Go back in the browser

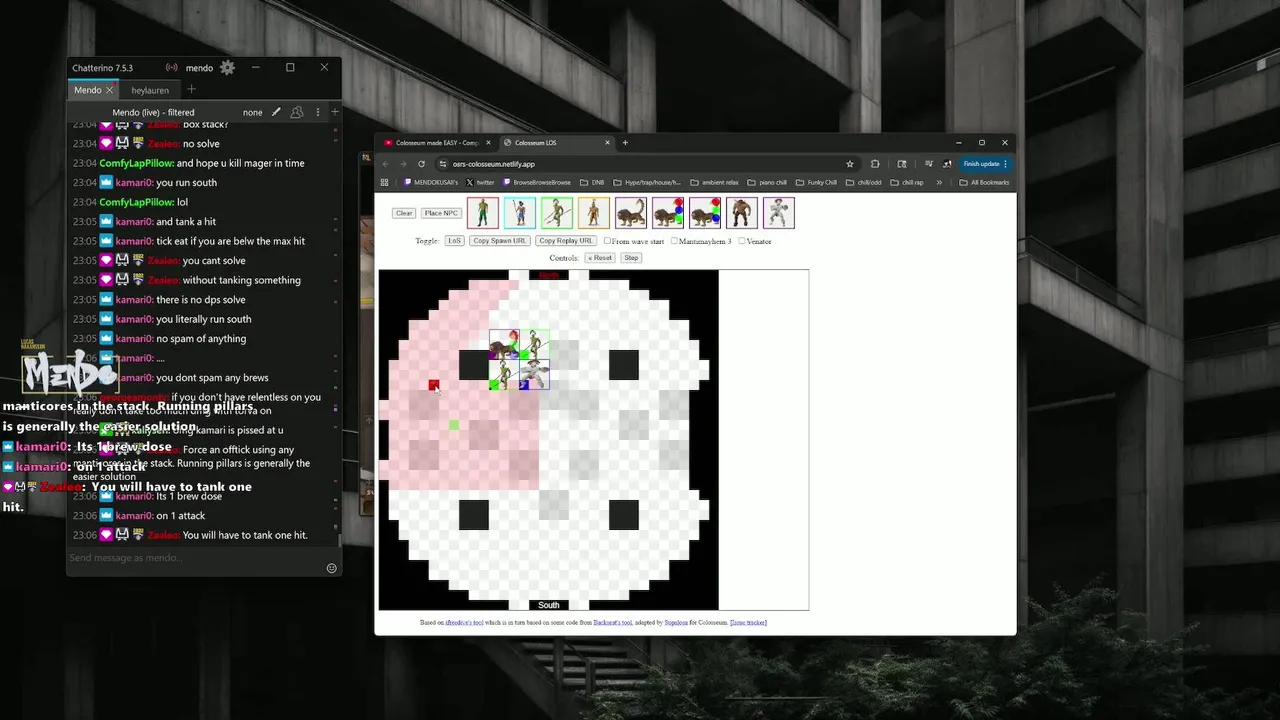tap(386, 164)
